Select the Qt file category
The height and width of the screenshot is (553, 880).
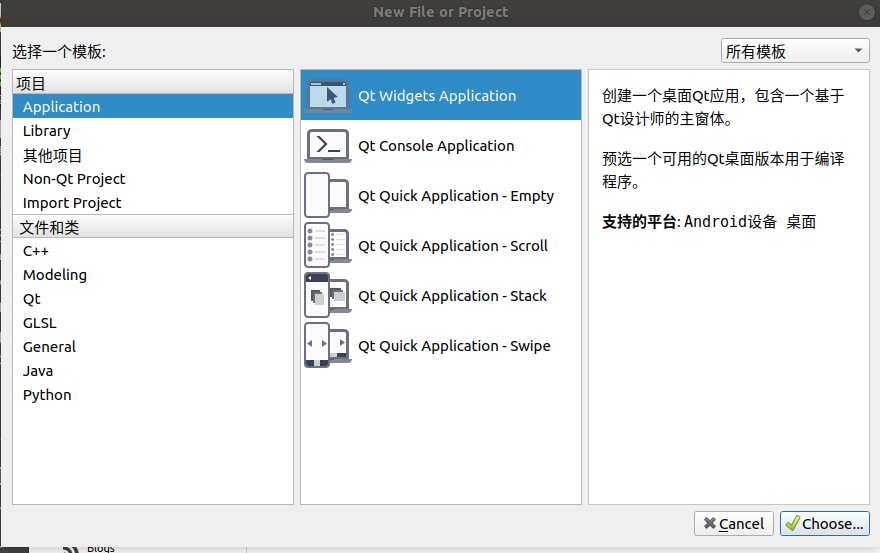coord(153,299)
